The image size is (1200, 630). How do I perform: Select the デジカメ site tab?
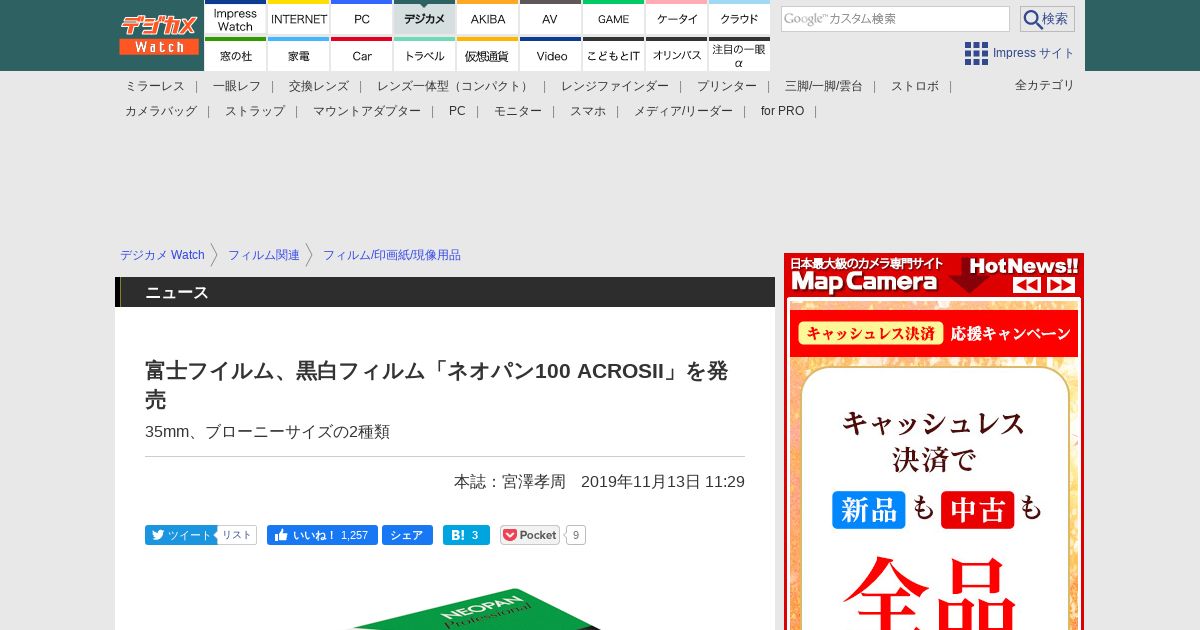pyautogui.click(x=425, y=19)
